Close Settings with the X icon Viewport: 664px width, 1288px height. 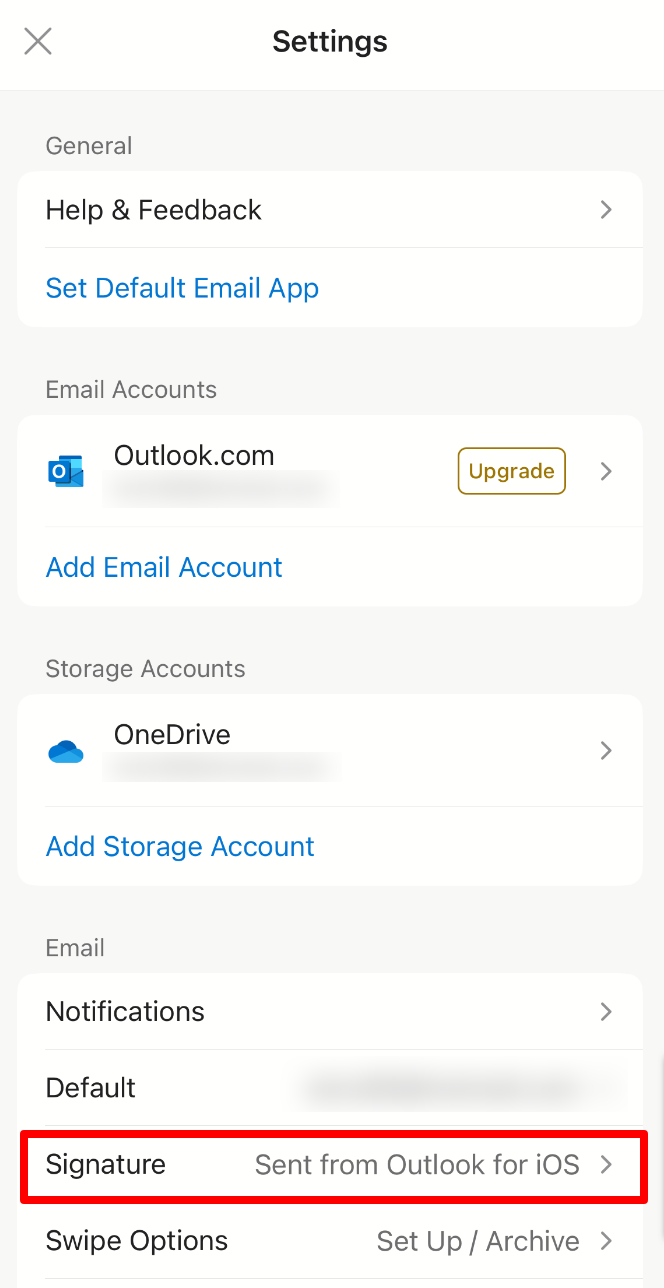point(37,41)
